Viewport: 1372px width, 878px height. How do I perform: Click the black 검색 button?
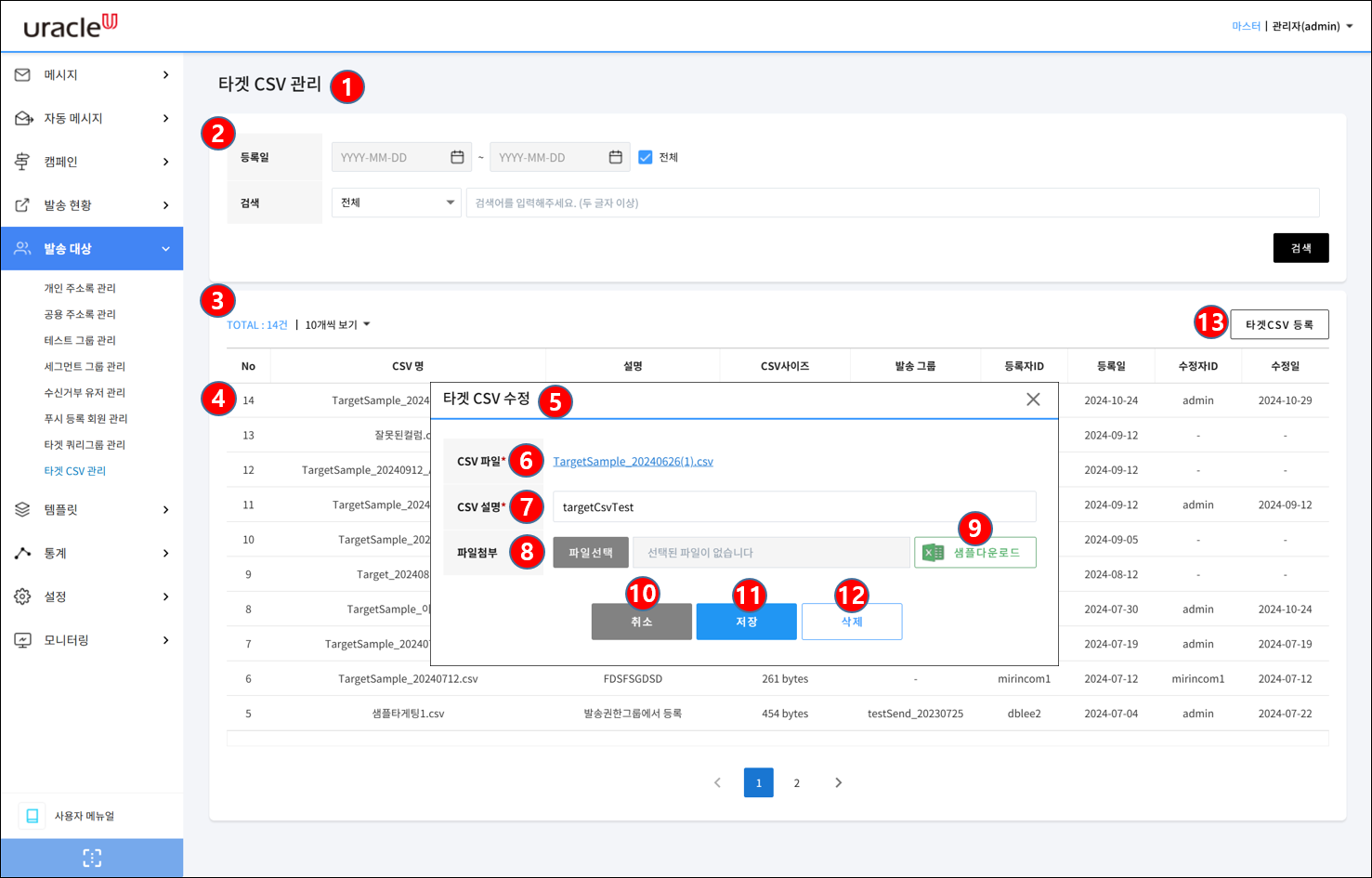click(x=1300, y=248)
